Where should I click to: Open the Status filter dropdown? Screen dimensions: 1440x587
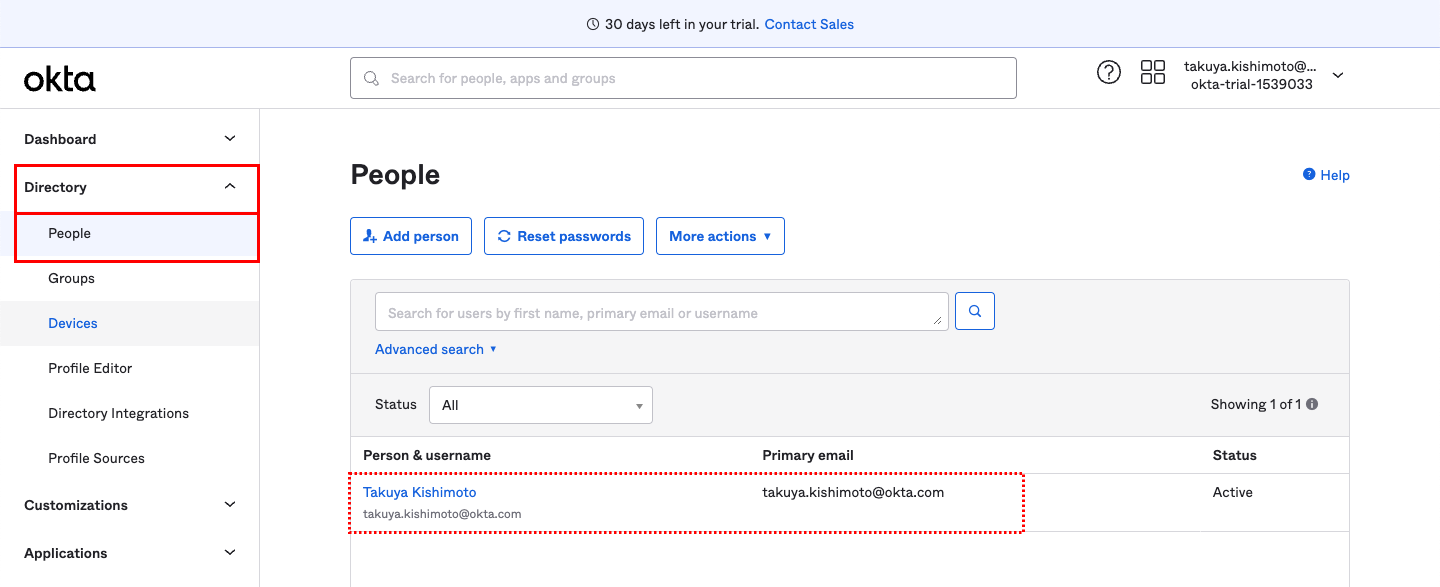click(x=541, y=405)
